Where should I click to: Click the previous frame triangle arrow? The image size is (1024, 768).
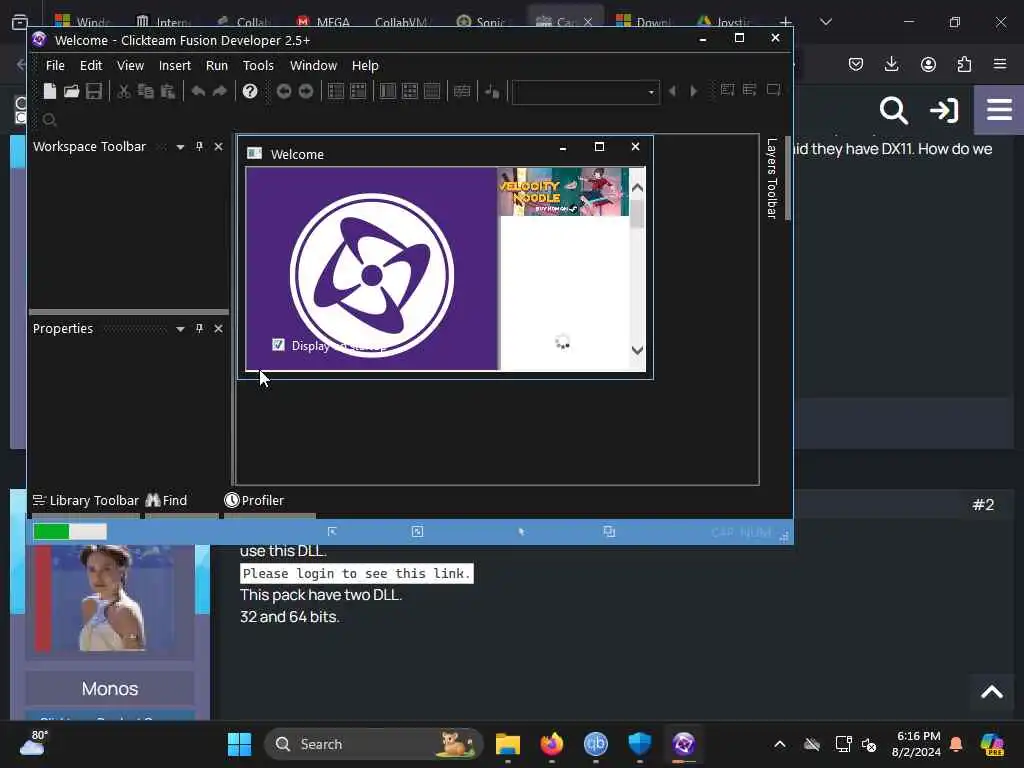(673, 91)
